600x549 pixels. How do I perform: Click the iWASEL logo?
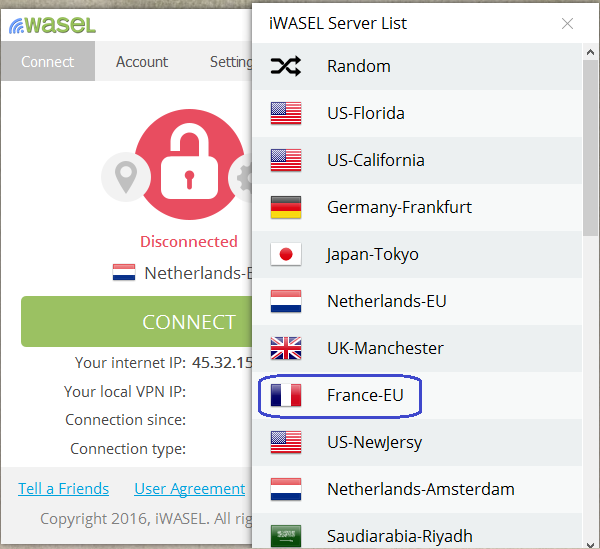[52, 25]
